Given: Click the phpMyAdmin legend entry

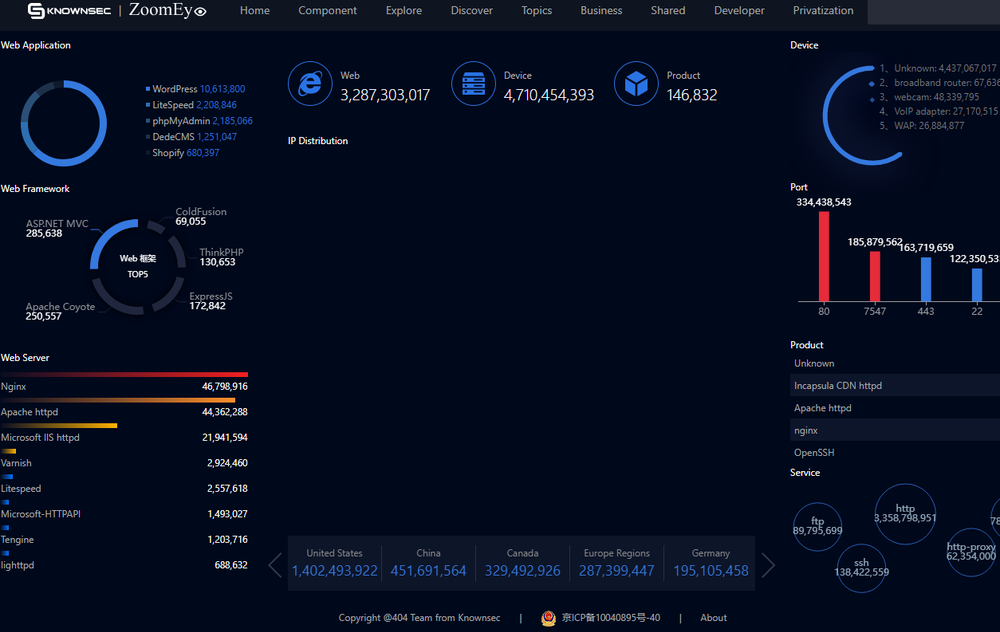Looking at the screenshot, I should [x=199, y=121].
